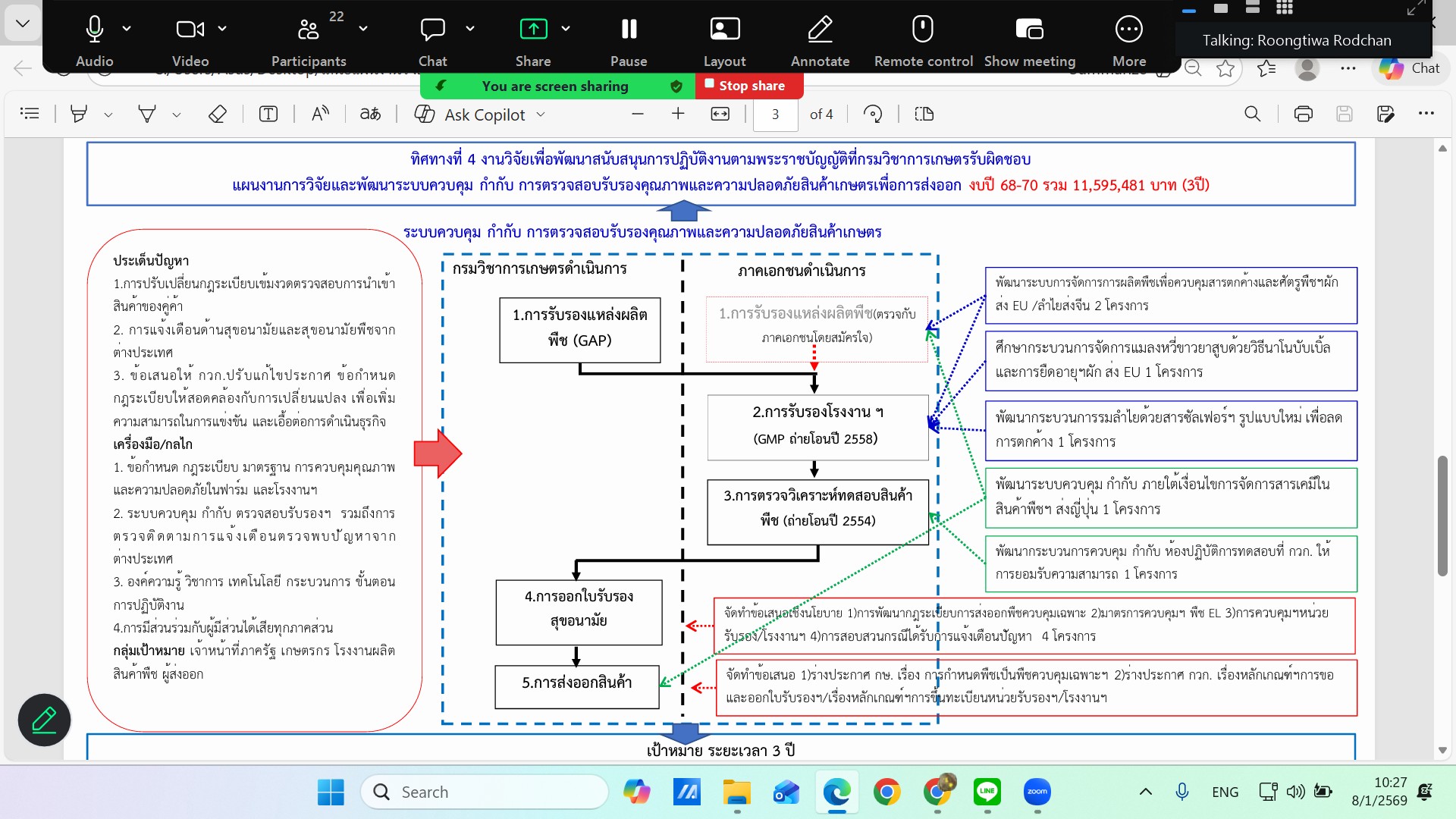Viewport: 1456px width, 819px height.
Task: Mute microphone with Audio button
Action: (x=94, y=30)
